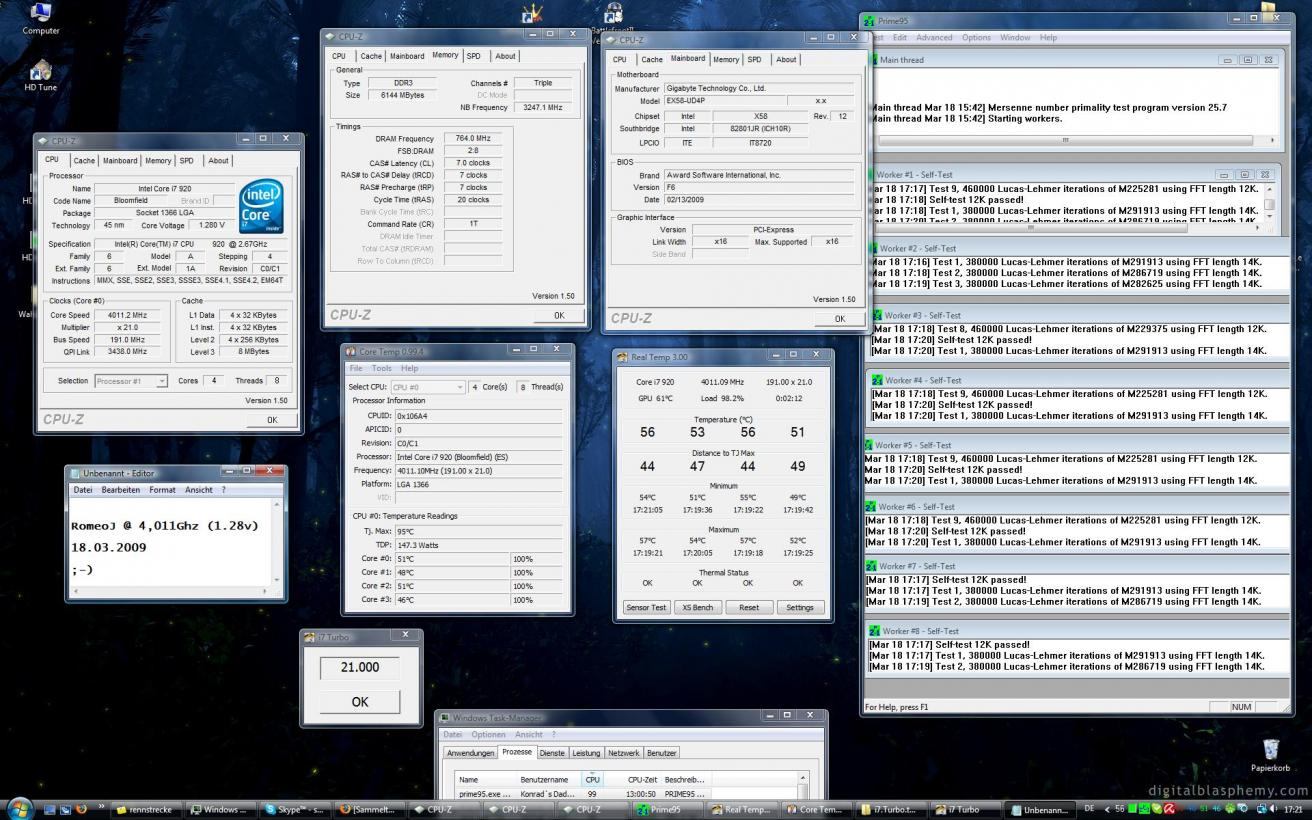Open the Bearbeiten menu in Editor

click(120, 490)
